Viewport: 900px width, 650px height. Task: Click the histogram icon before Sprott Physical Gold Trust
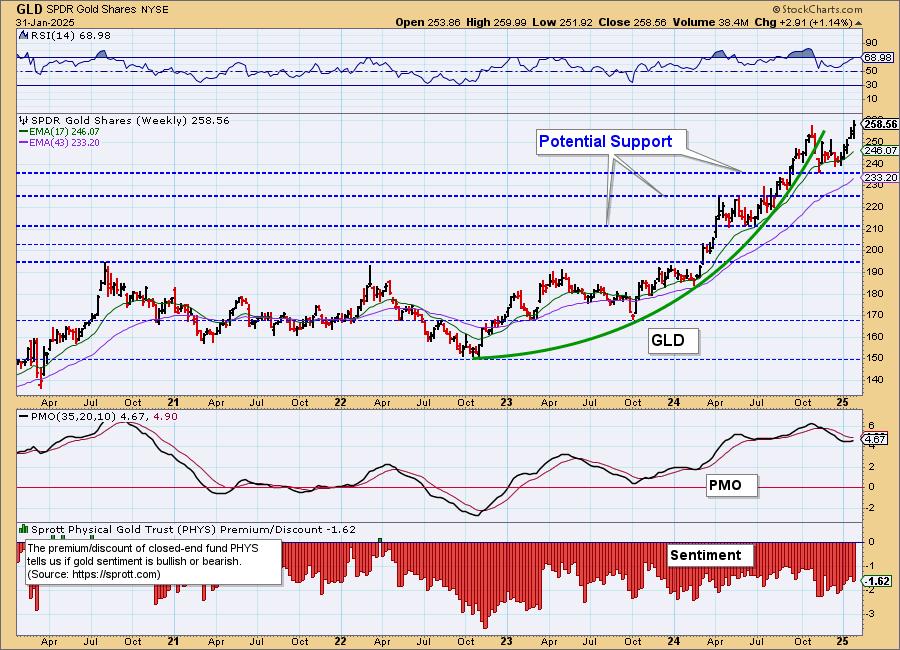[x=24, y=529]
